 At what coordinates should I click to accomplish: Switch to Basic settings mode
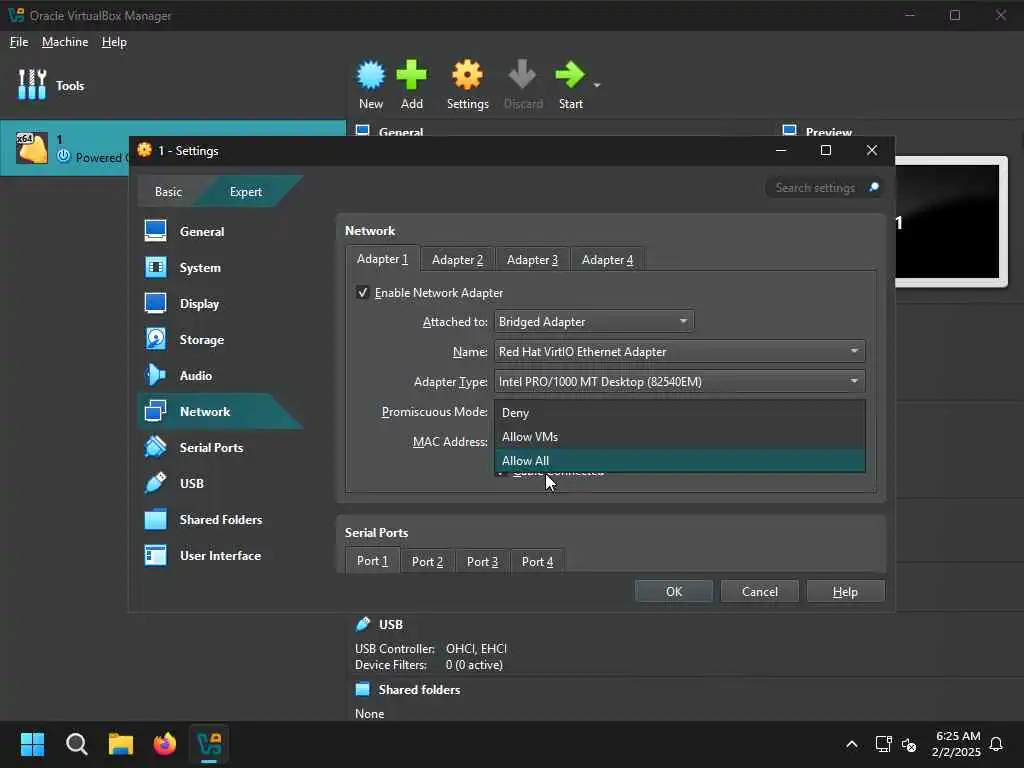(x=168, y=191)
